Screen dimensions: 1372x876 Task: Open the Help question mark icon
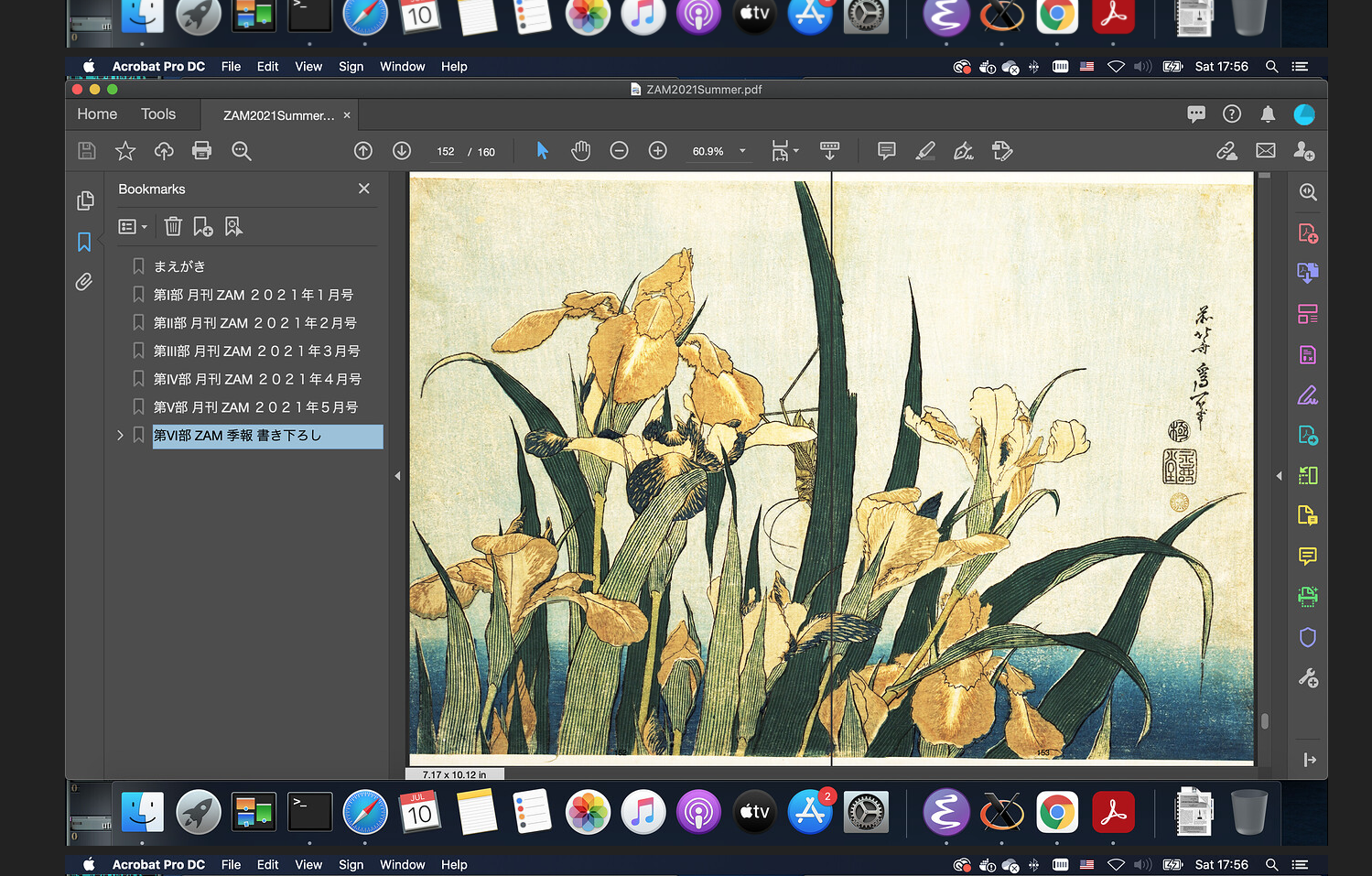coord(1232,114)
